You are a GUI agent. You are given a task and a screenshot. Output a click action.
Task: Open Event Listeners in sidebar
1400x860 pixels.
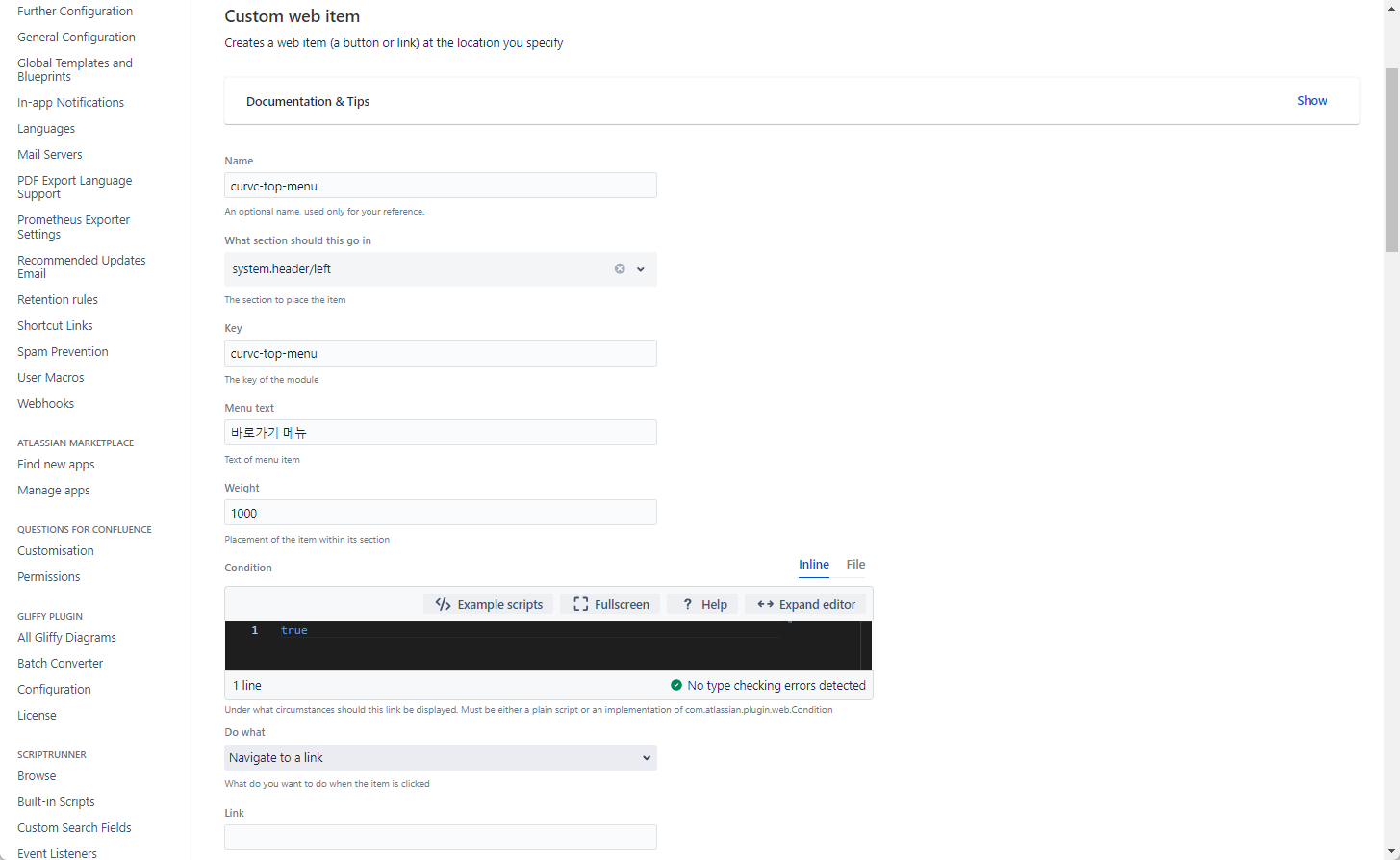[57, 853]
